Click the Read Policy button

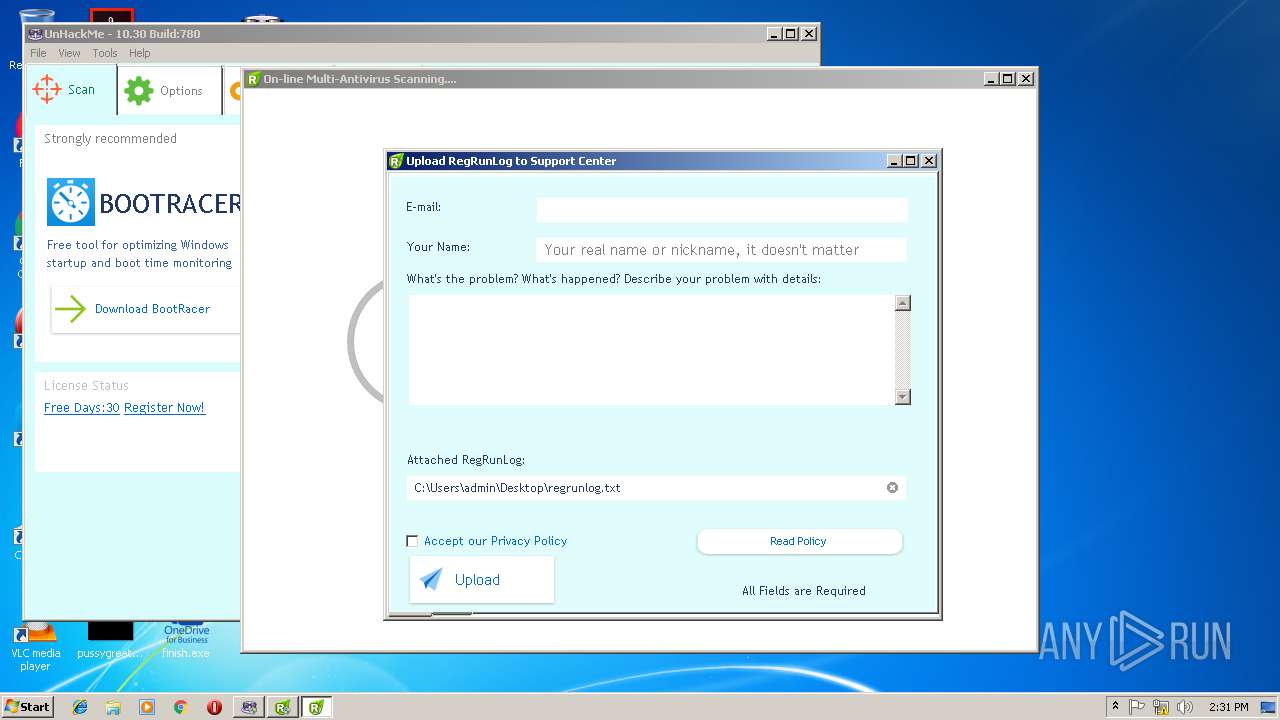click(799, 541)
